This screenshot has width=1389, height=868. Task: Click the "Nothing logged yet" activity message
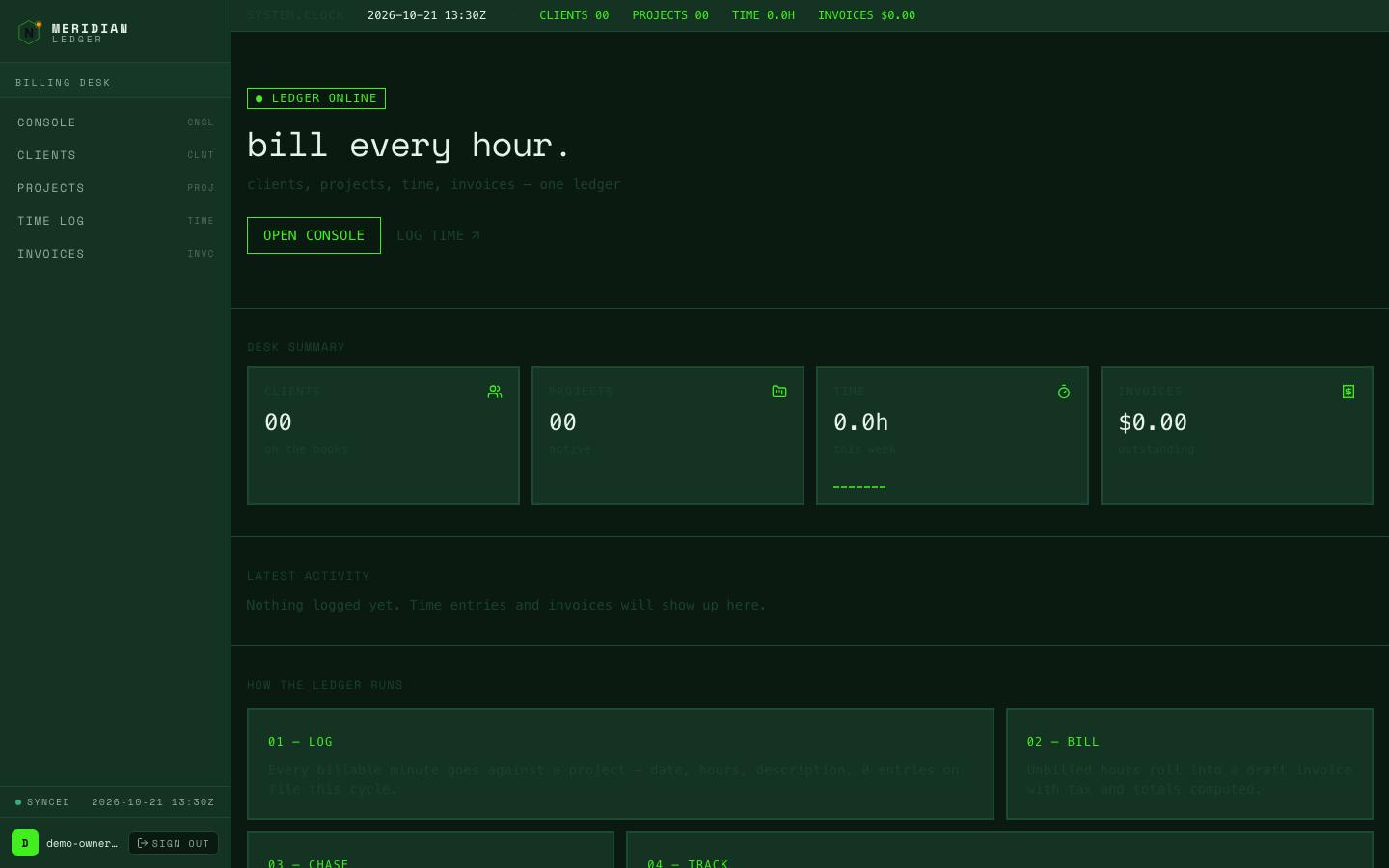coord(506,606)
